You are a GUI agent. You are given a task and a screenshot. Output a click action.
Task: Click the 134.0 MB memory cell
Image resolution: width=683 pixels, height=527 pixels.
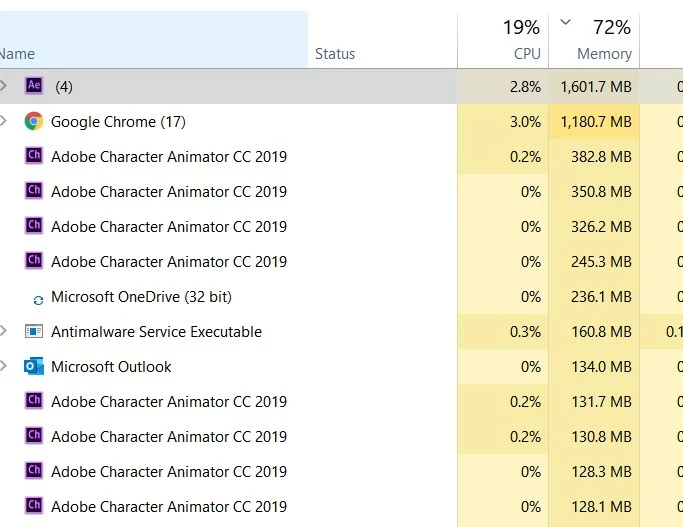click(594, 367)
